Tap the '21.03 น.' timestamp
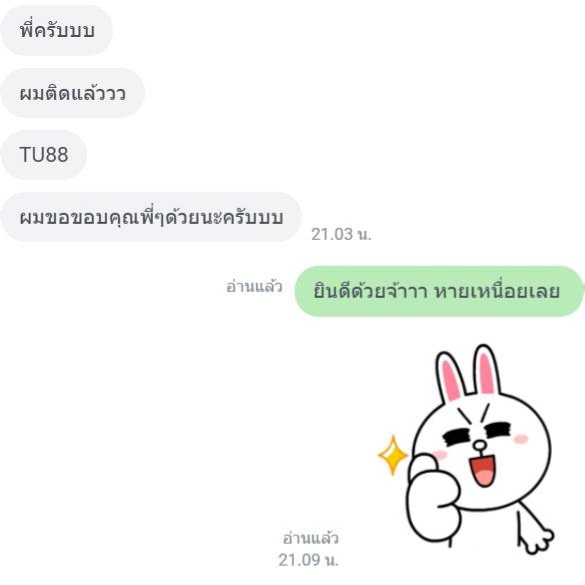 click(341, 234)
